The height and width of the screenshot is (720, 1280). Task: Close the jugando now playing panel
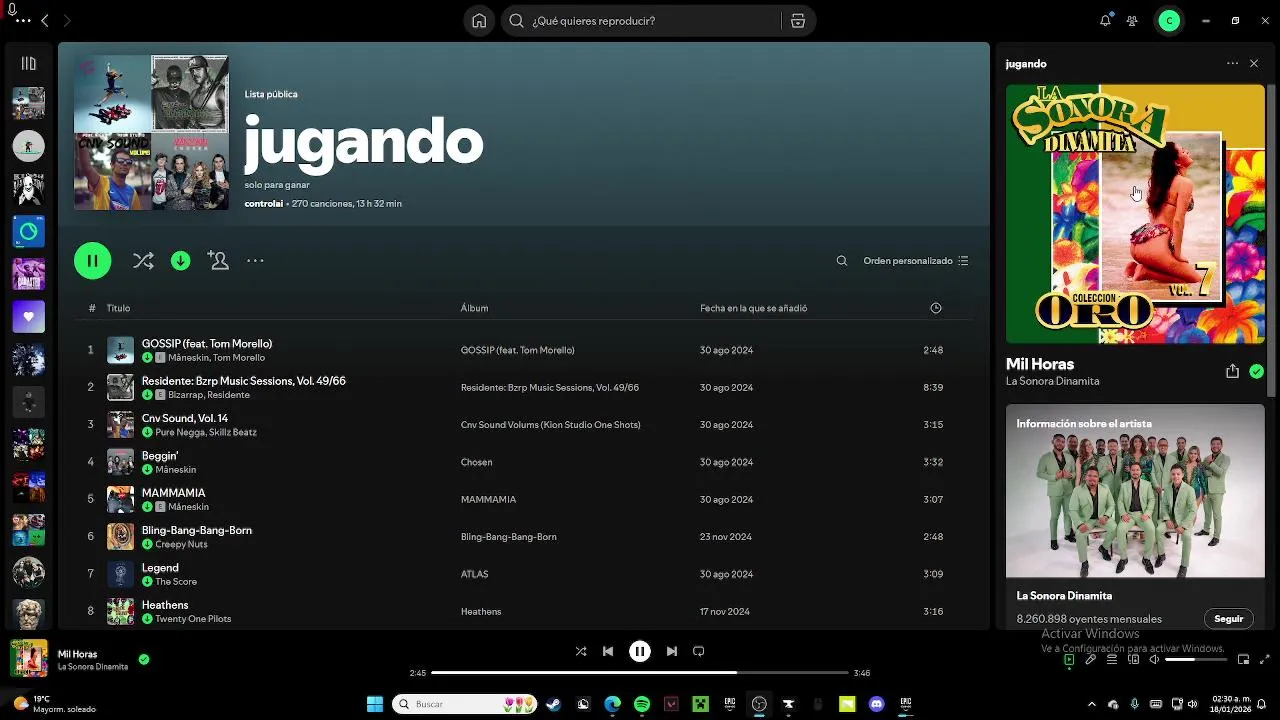(1254, 63)
